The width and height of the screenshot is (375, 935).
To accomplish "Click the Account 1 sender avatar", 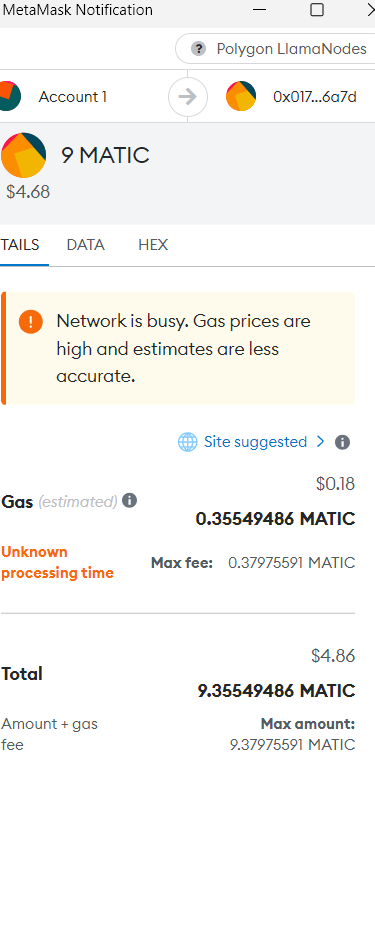I will tap(10, 96).
